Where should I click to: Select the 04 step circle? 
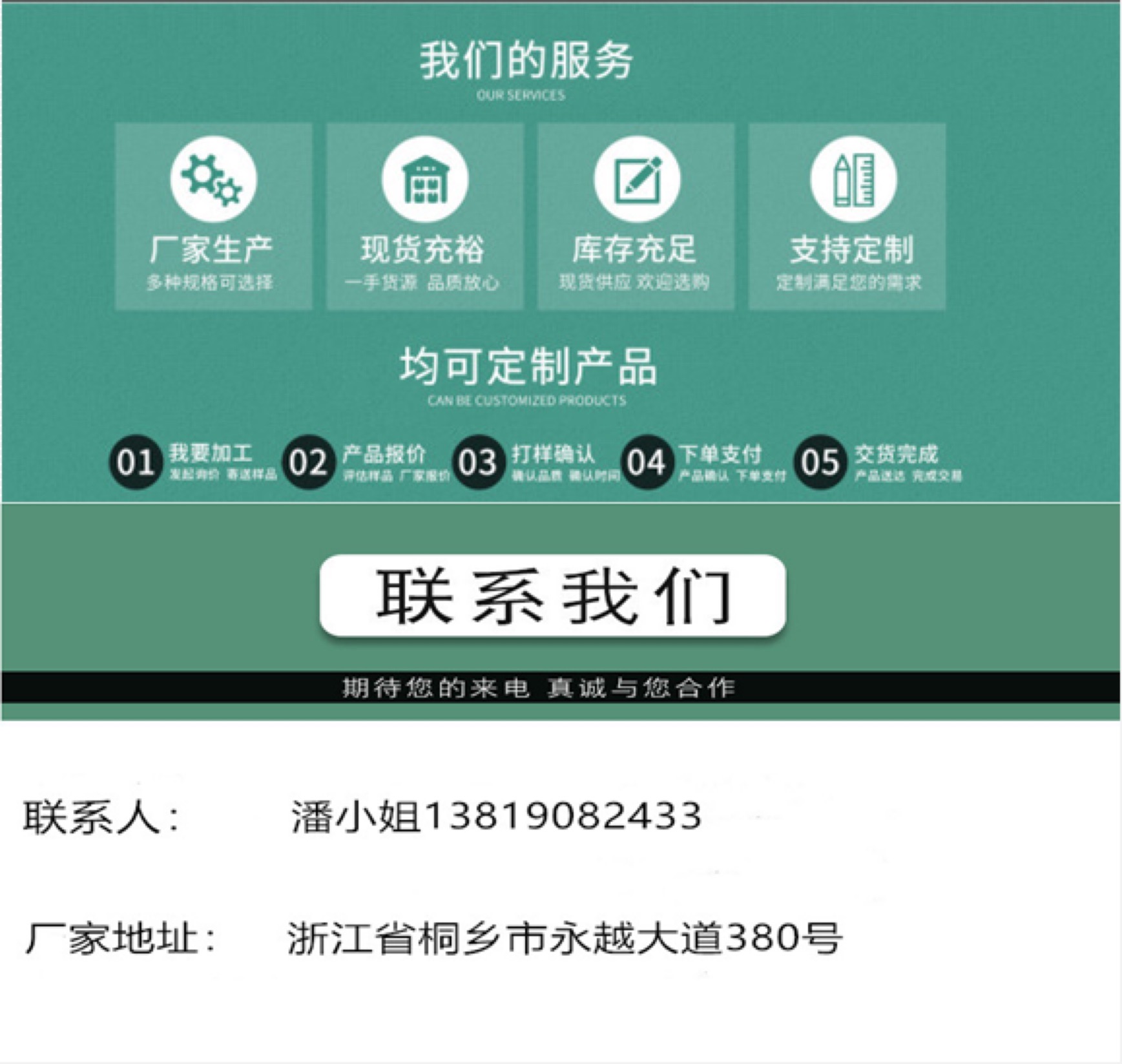pos(646,462)
